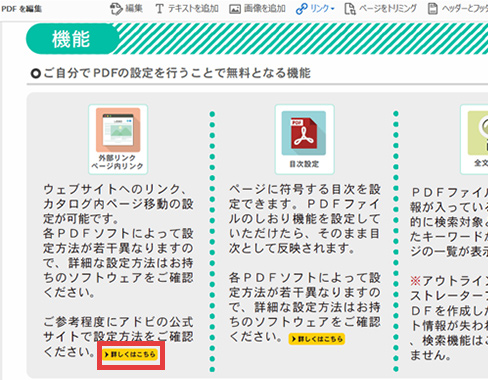Screen dimensions: 488x380
Task: Click the PDF を編集 label
Action: coord(22,9)
